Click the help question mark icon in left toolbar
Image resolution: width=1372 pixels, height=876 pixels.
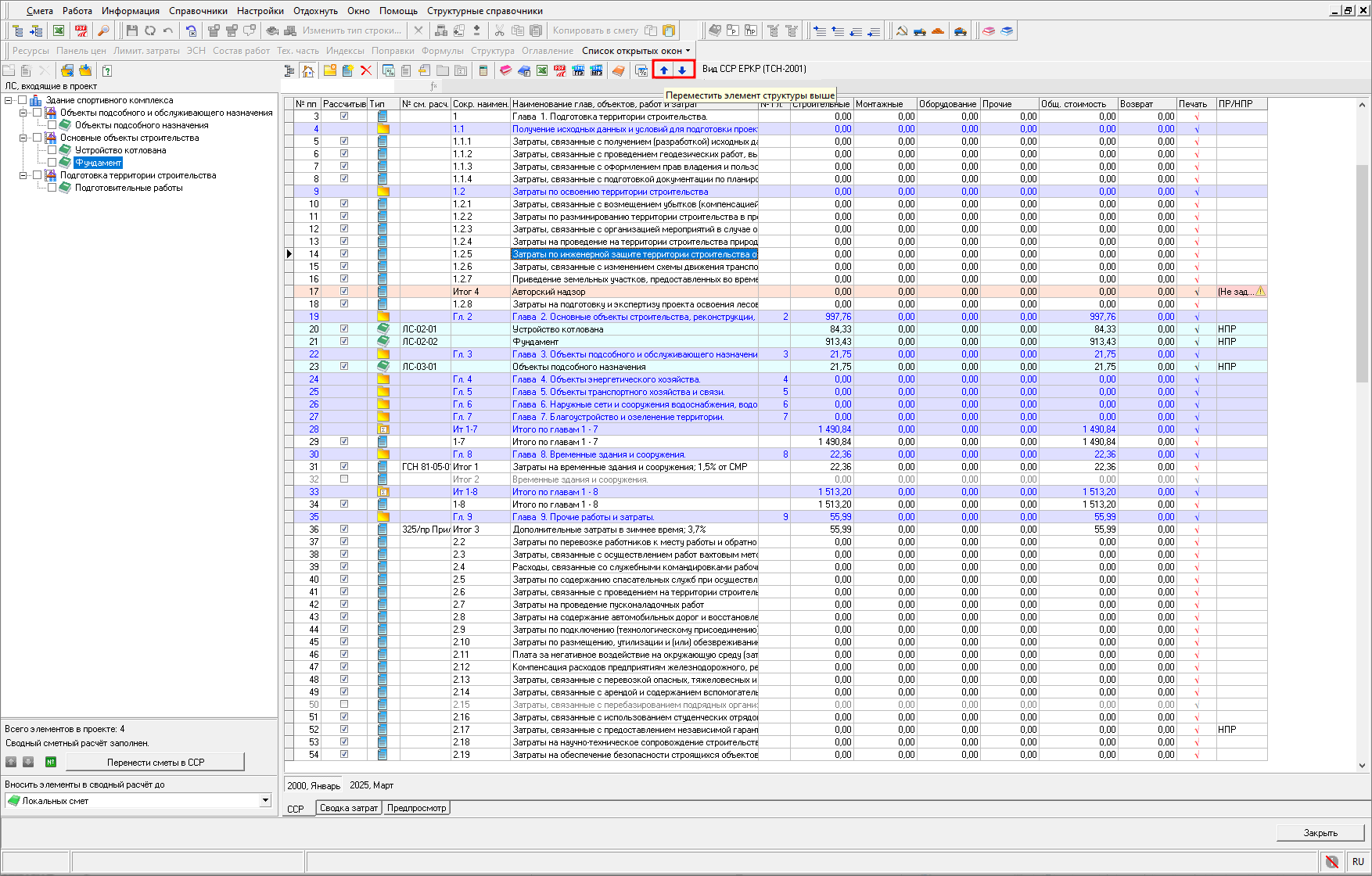pos(107,71)
